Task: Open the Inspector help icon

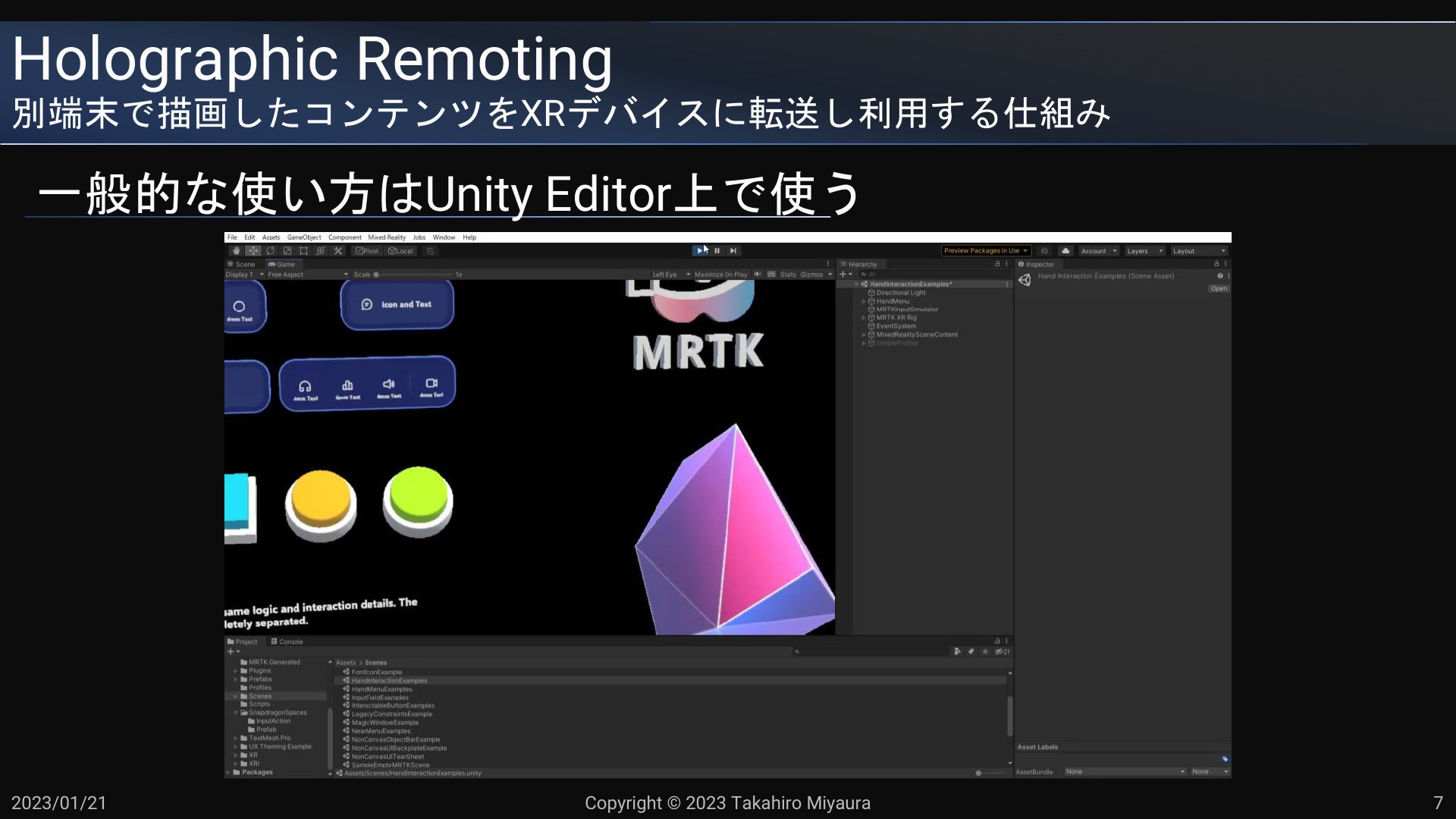Action: 1220,276
